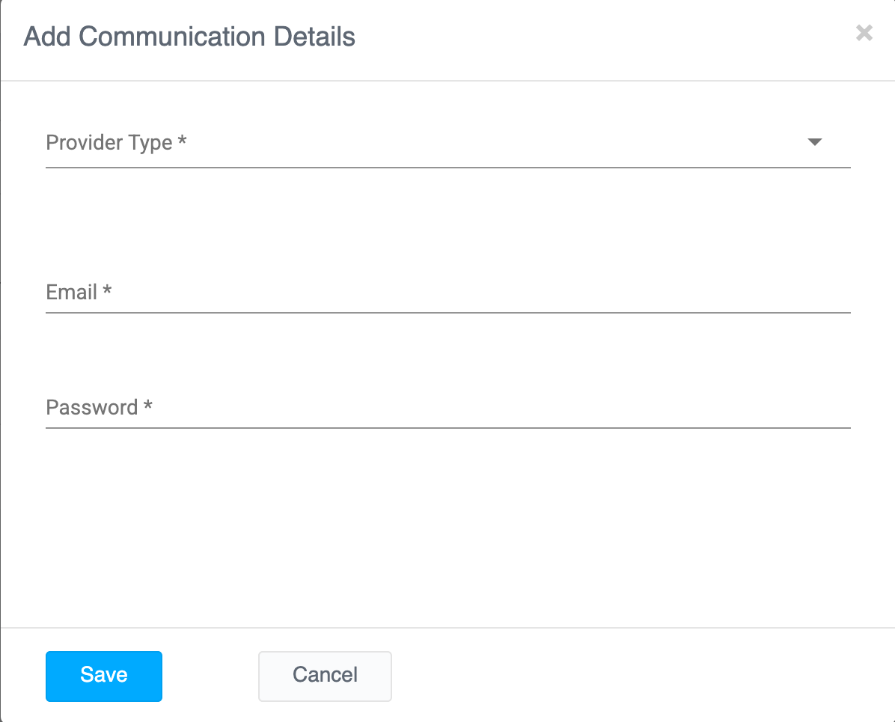
Task: Click the asterisk beside Password
Action: click(148, 406)
